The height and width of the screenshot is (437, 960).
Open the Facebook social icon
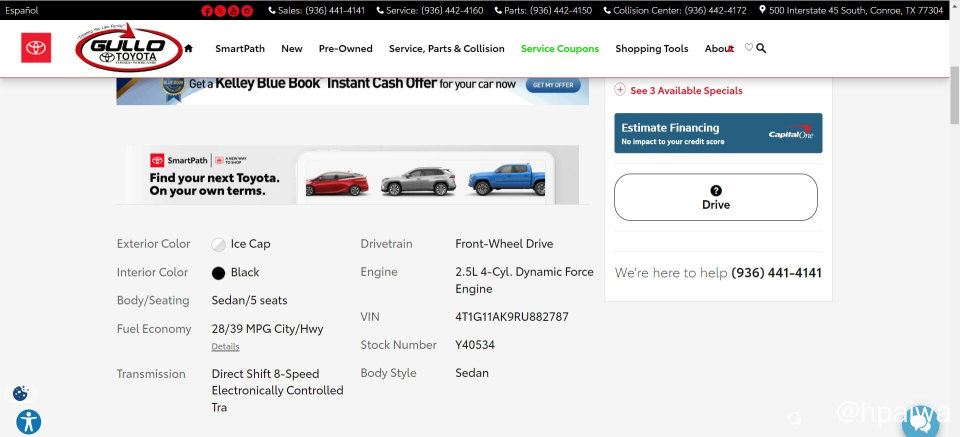(207, 11)
